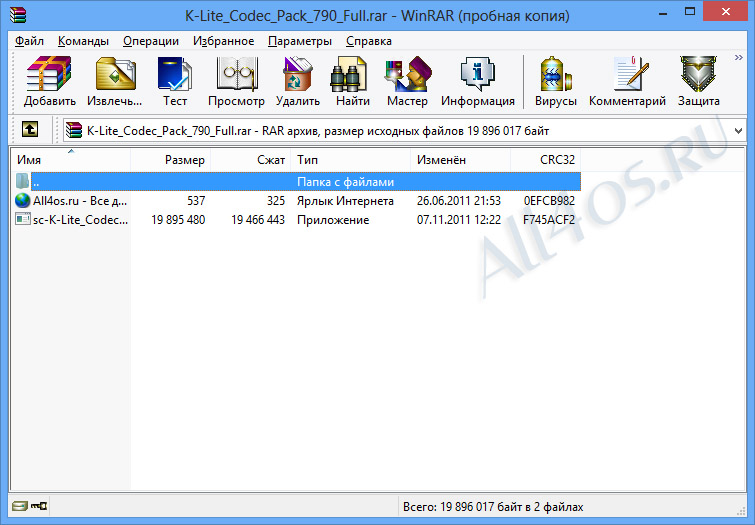
Task: Open the Файл menu
Action: (29, 41)
